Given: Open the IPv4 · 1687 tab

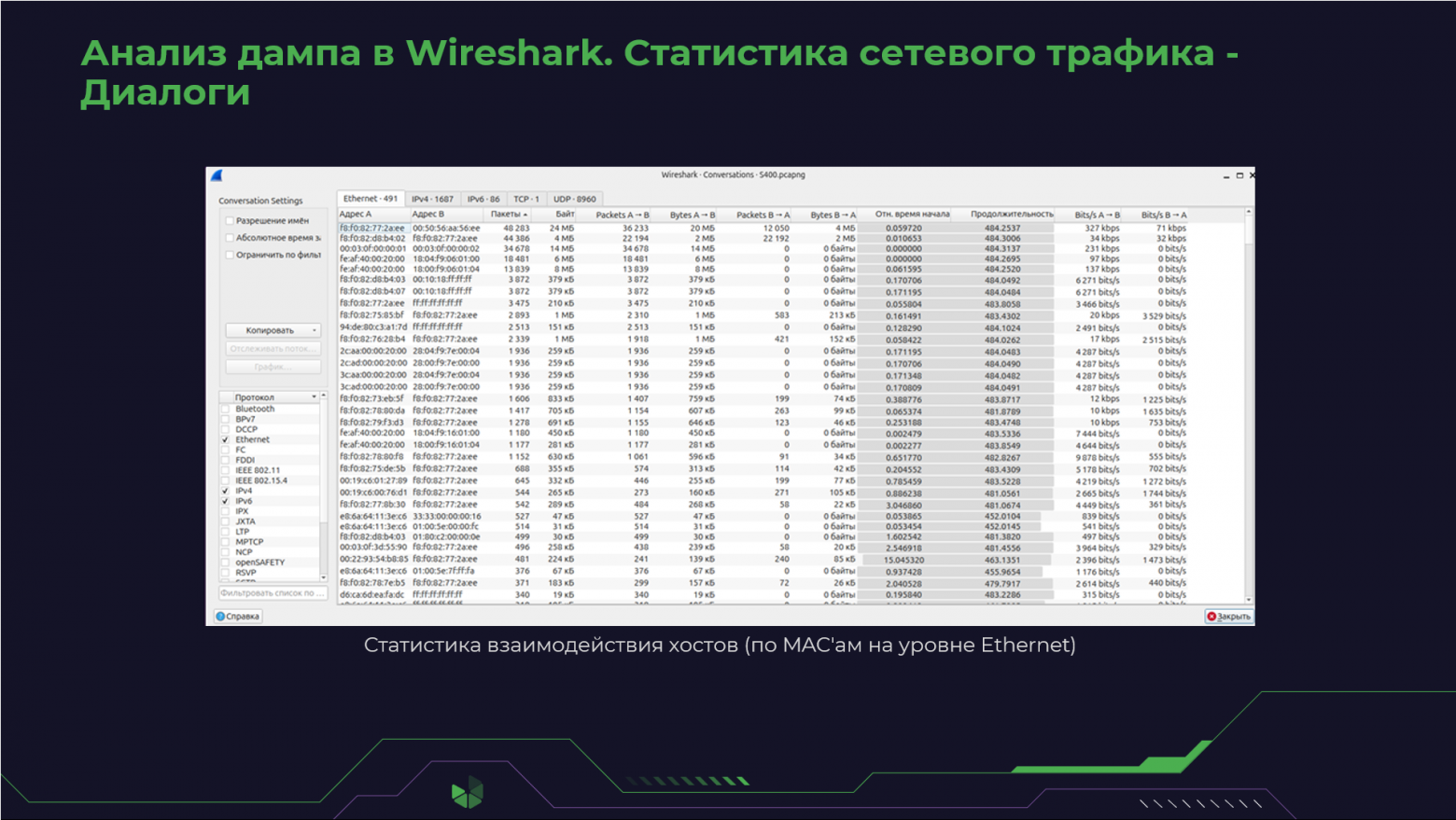Looking at the screenshot, I should 433,199.
